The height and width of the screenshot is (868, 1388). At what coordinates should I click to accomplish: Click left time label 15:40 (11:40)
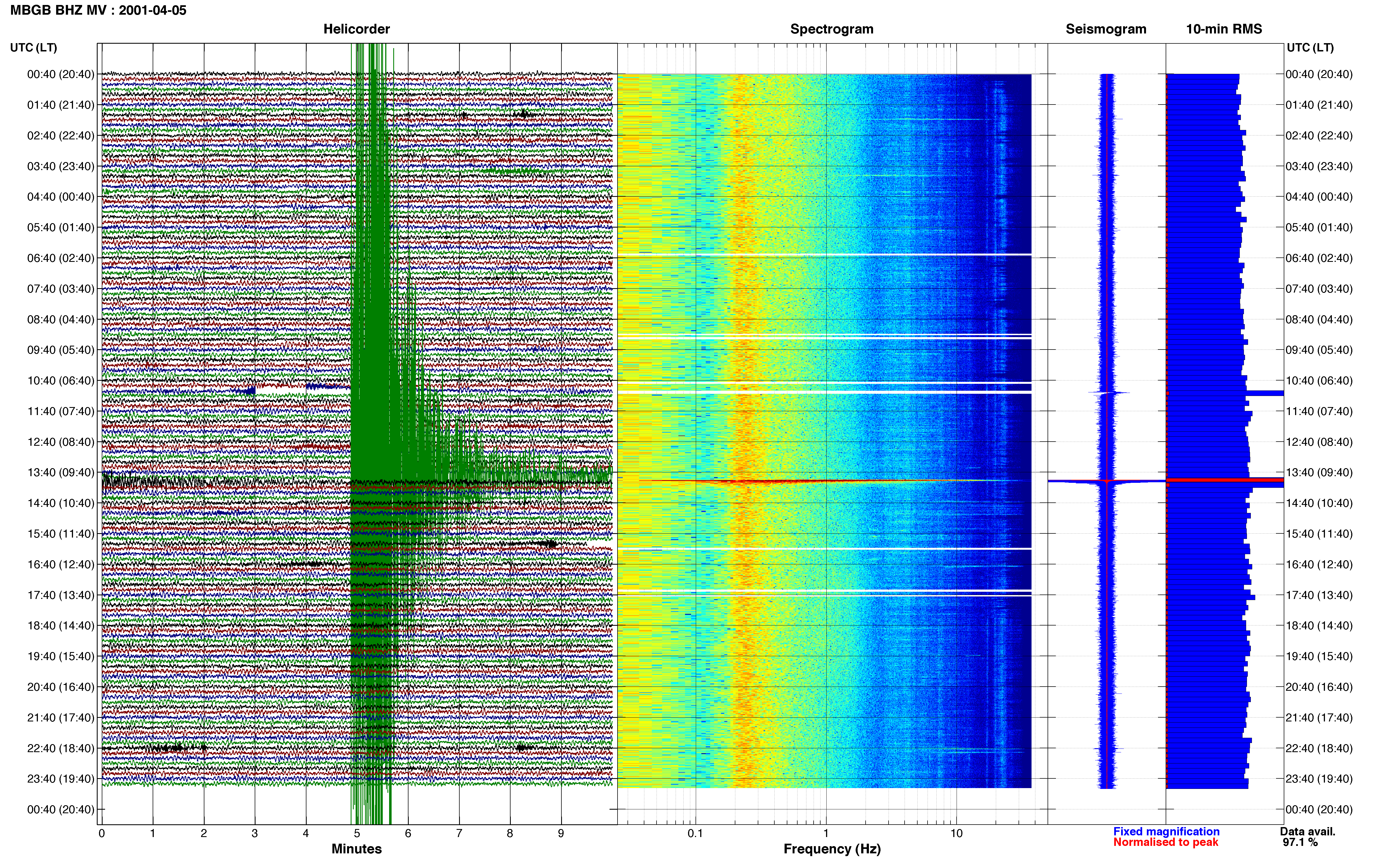tap(61, 534)
